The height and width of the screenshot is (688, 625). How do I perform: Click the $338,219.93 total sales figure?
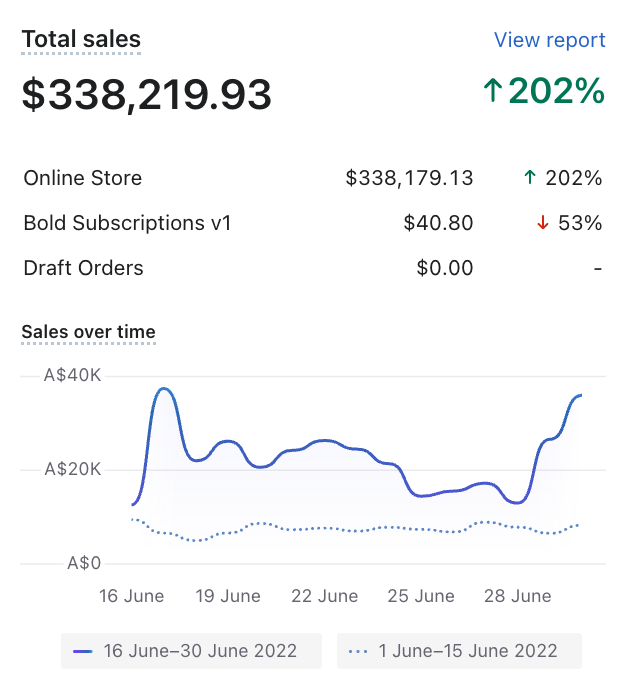tap(147, 94)
